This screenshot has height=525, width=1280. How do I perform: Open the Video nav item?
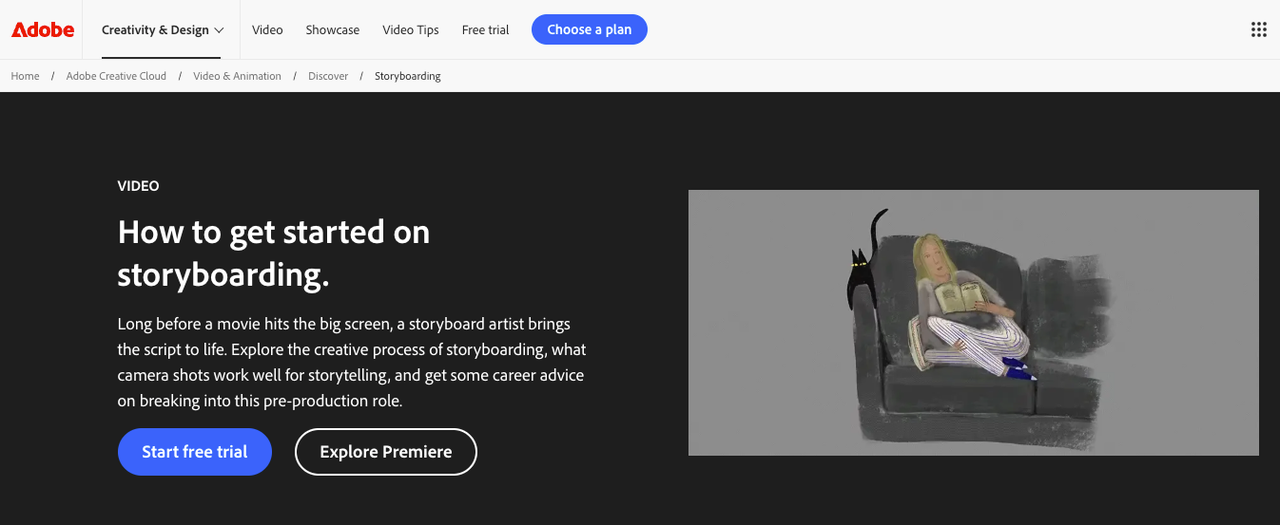pyautogui.click(x=267, y=30)
